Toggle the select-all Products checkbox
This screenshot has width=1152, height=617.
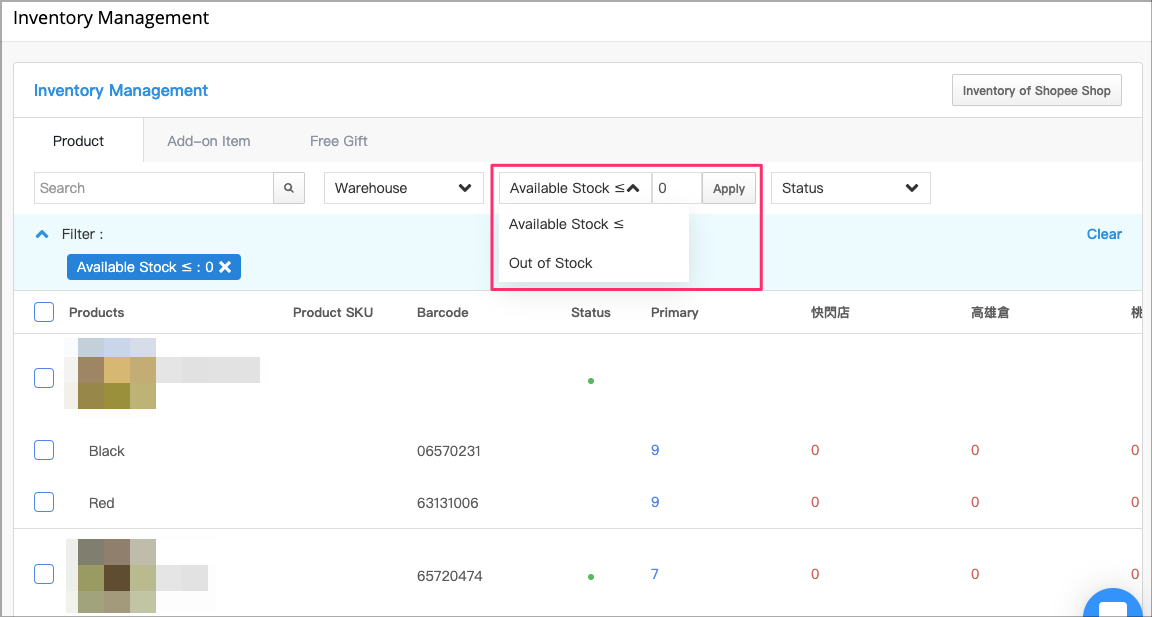pyautogui.click(x=44, y=312)
